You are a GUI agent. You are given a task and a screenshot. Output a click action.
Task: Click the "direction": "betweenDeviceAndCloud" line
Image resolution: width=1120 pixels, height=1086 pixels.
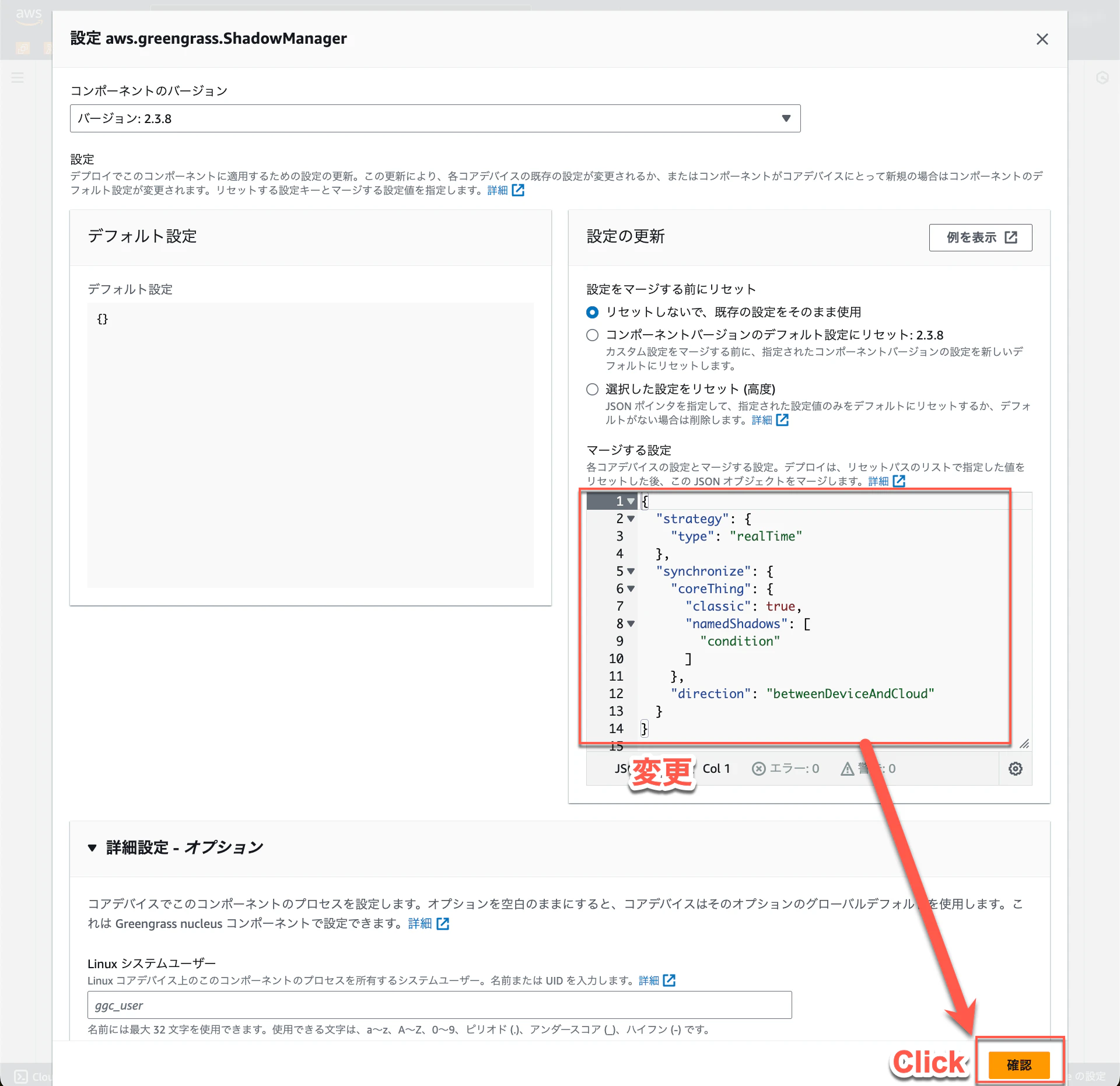(802, 693)
